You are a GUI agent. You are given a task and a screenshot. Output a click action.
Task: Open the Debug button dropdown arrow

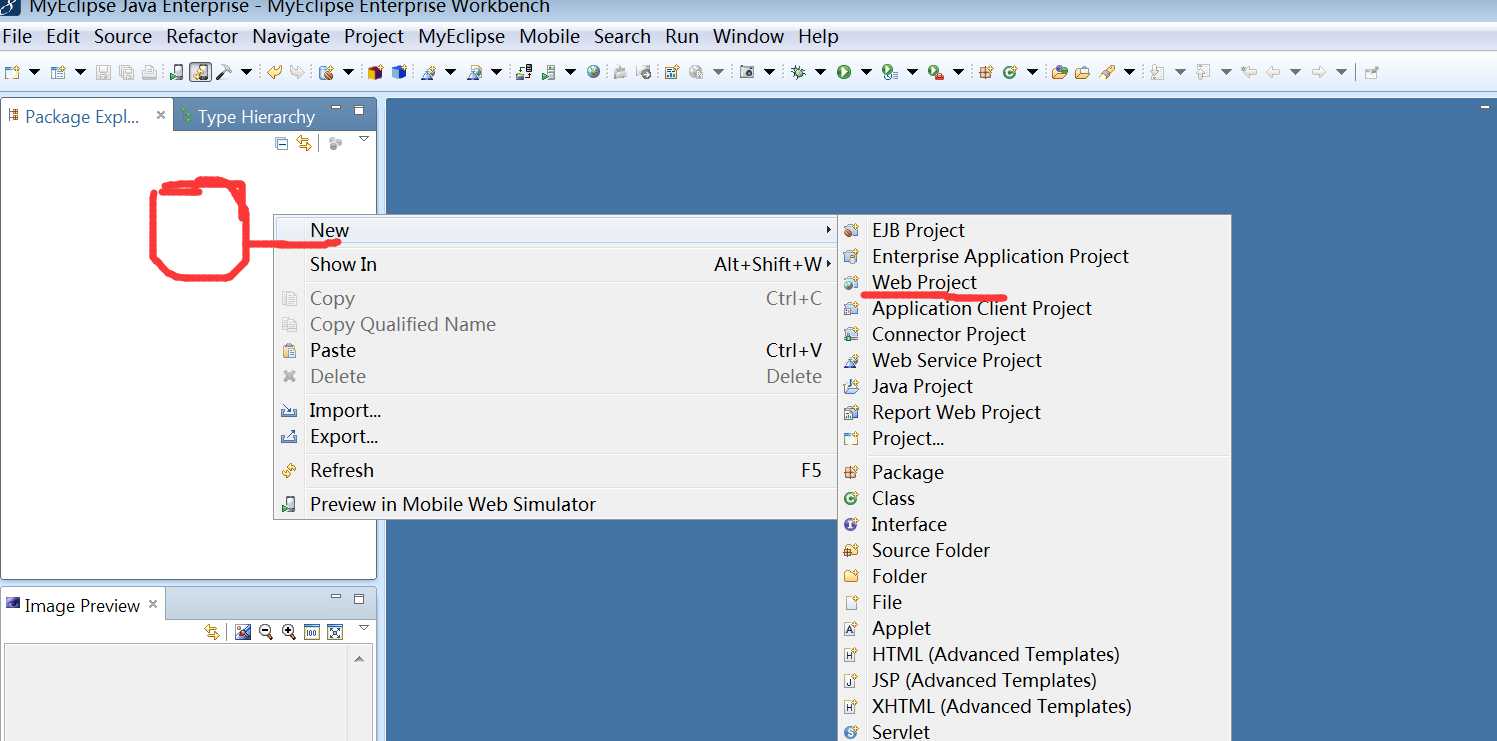click(x=820, y=72)
